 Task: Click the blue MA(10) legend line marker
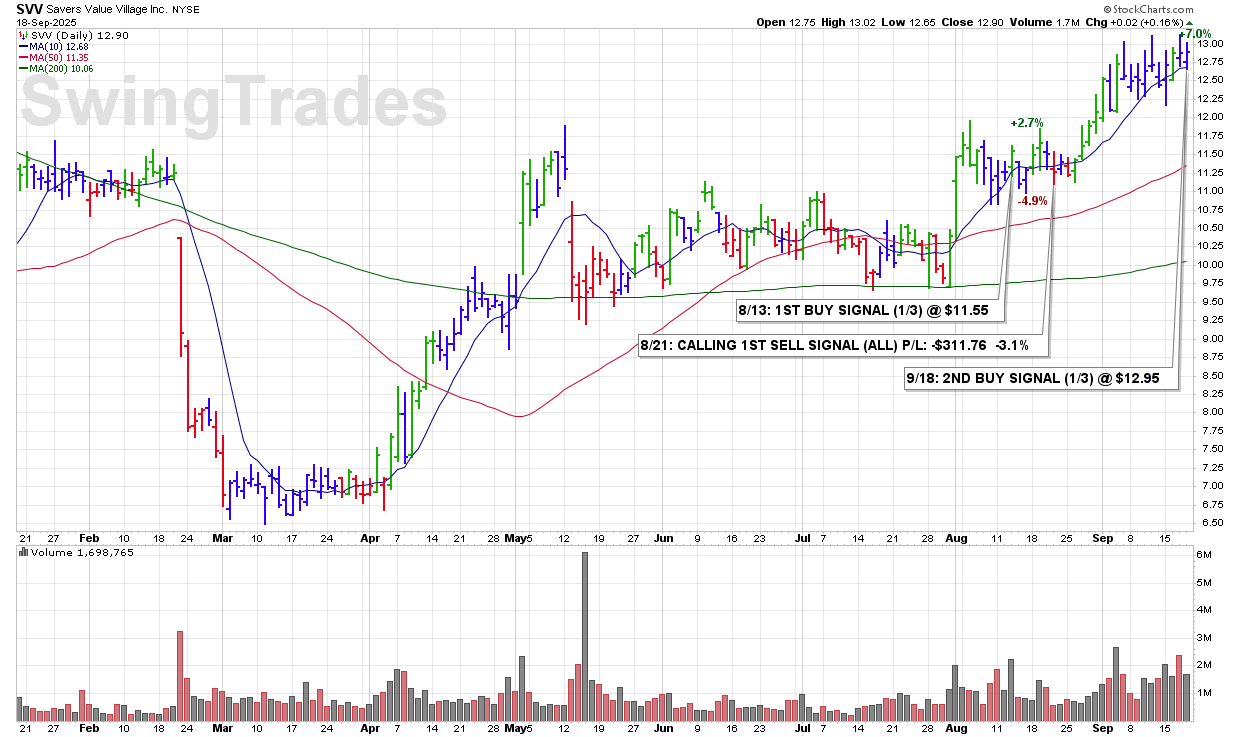click(23, 46)
